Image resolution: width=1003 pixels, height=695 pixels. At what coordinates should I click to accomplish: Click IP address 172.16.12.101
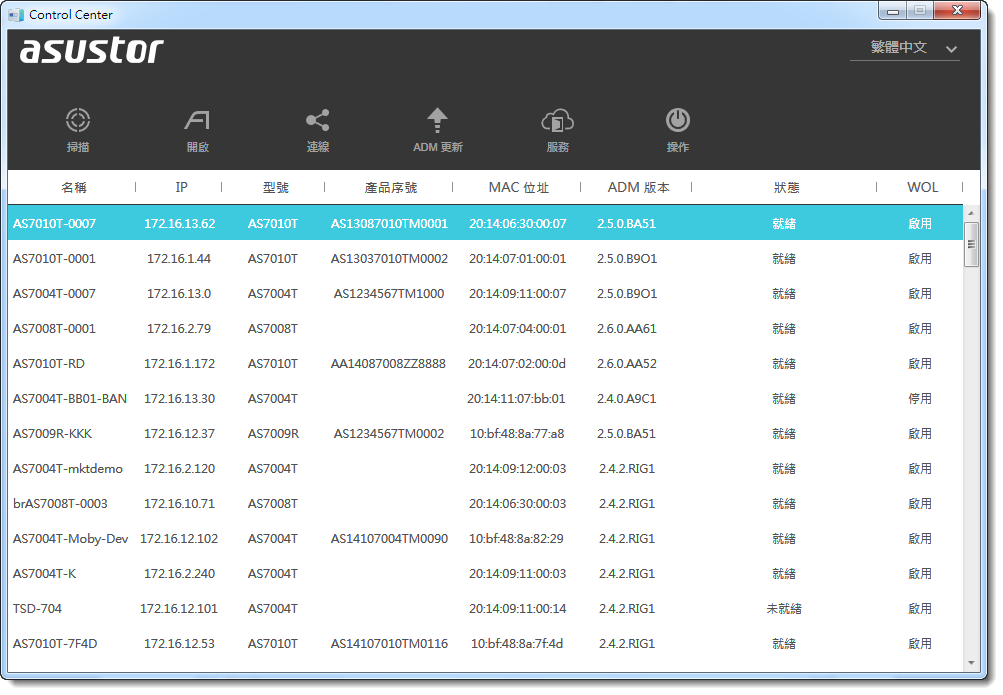pyautogui.click(x=179, y=609)
